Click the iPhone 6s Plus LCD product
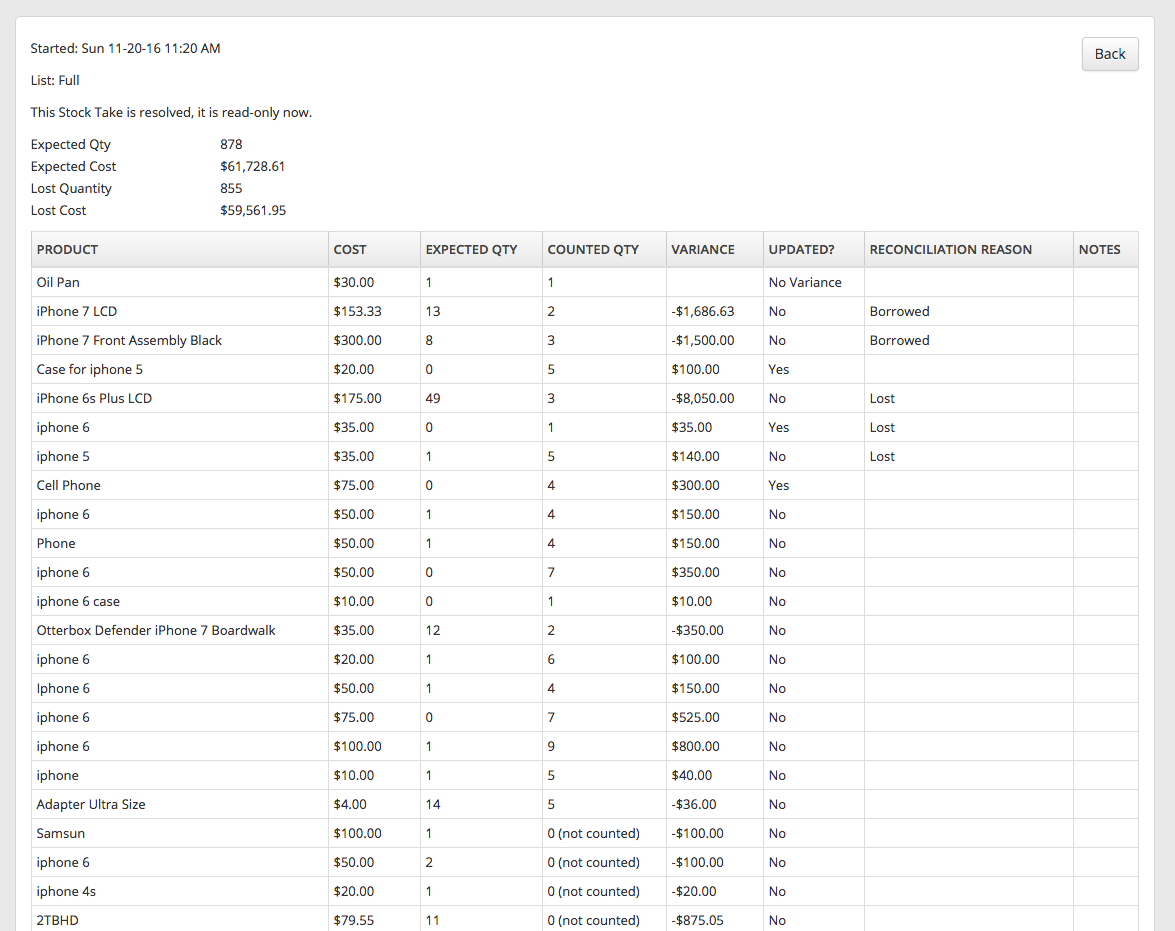The image size is (1175, 931). 94,398
